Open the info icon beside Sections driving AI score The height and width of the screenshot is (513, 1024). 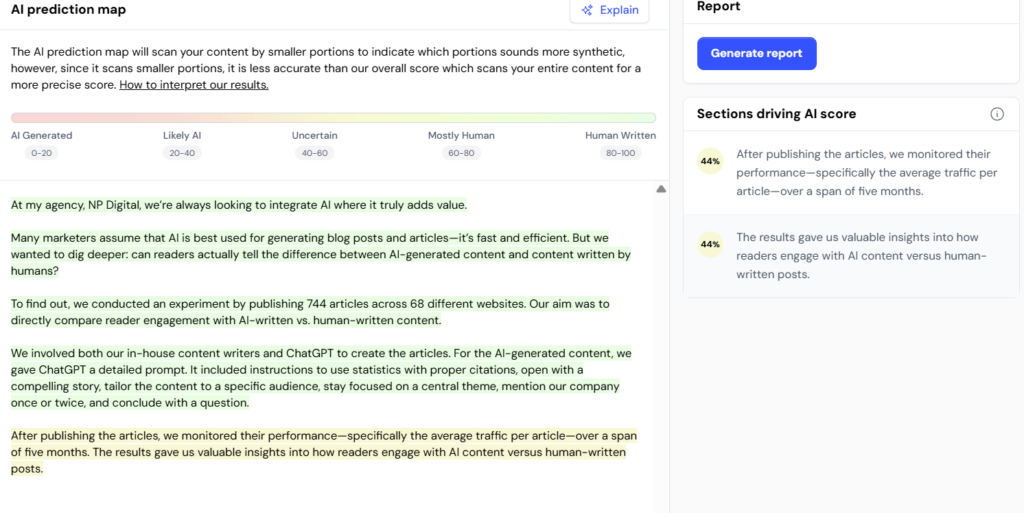click(x=996, y=114)
